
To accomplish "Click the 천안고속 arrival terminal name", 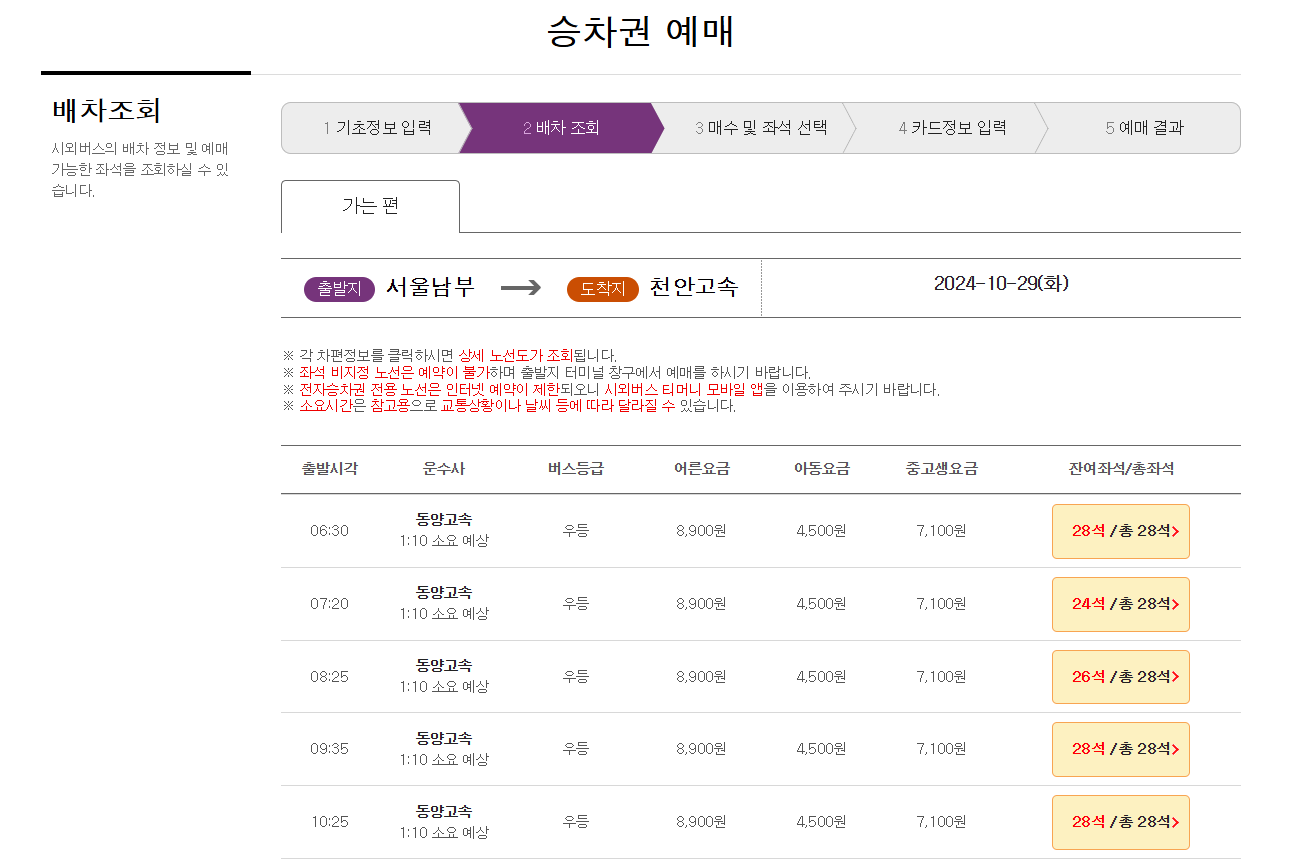I will coord(694,288).
